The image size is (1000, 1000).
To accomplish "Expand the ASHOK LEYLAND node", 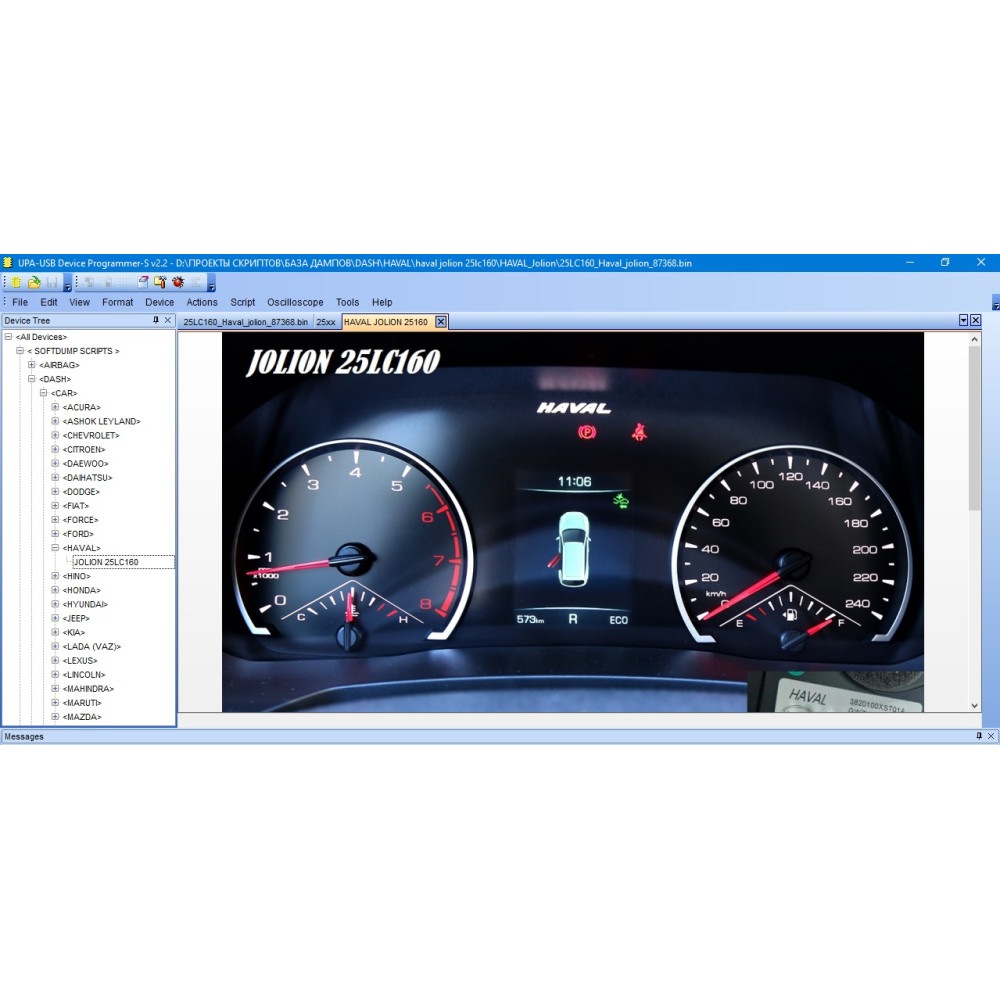I will point(55,421).
